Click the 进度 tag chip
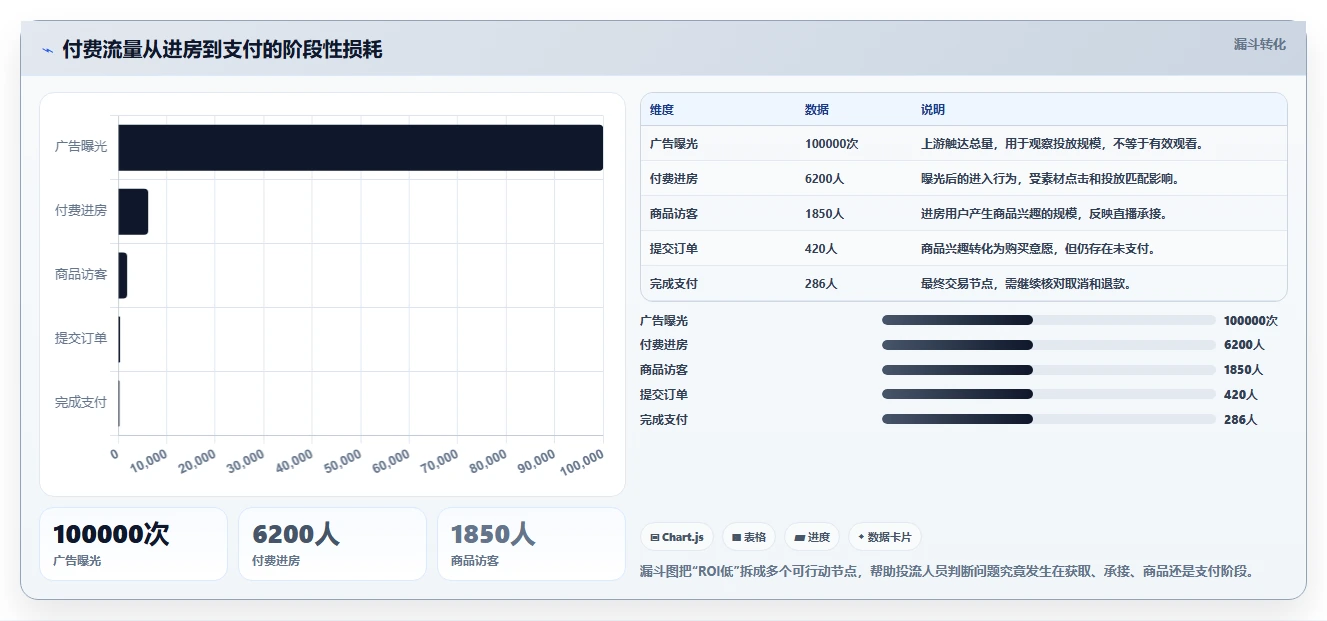This screenshot has height=621, width=1327. [812, 537]
